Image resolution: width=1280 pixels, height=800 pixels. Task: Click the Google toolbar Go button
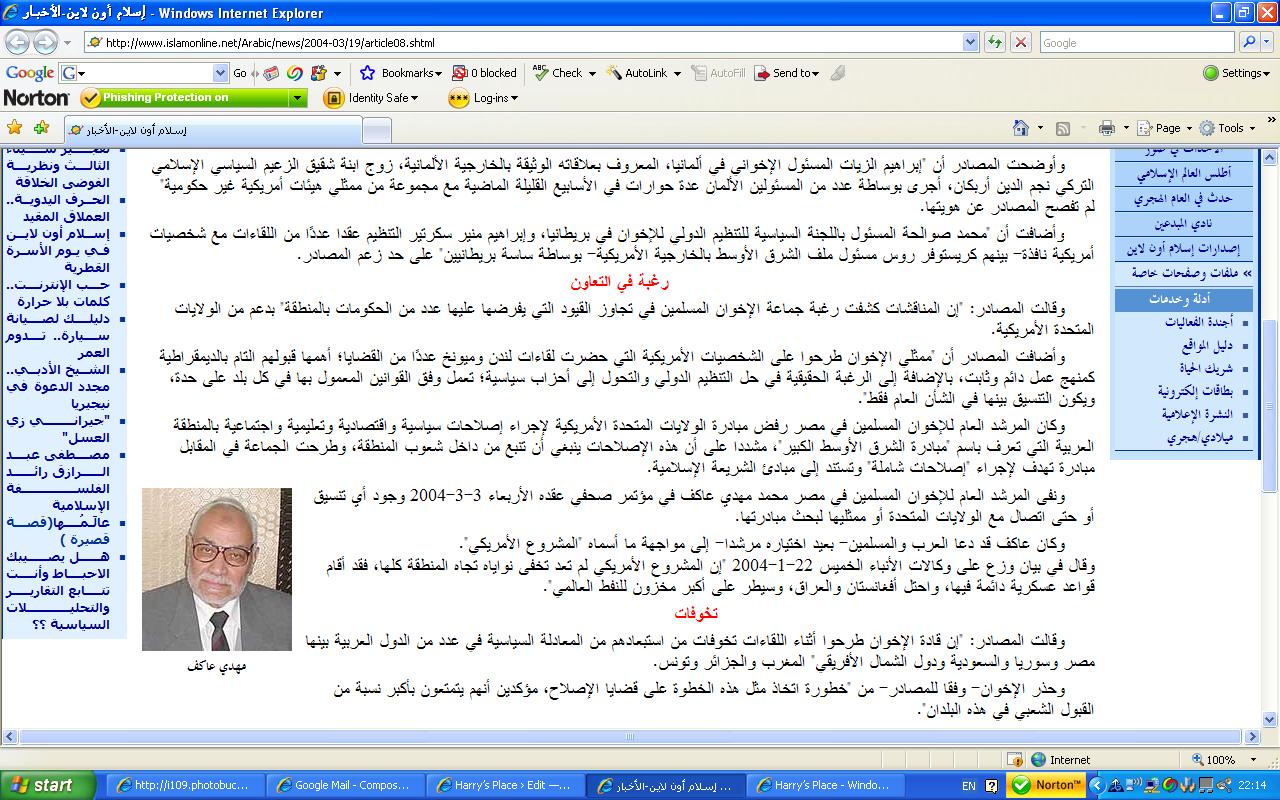point(240,73)
